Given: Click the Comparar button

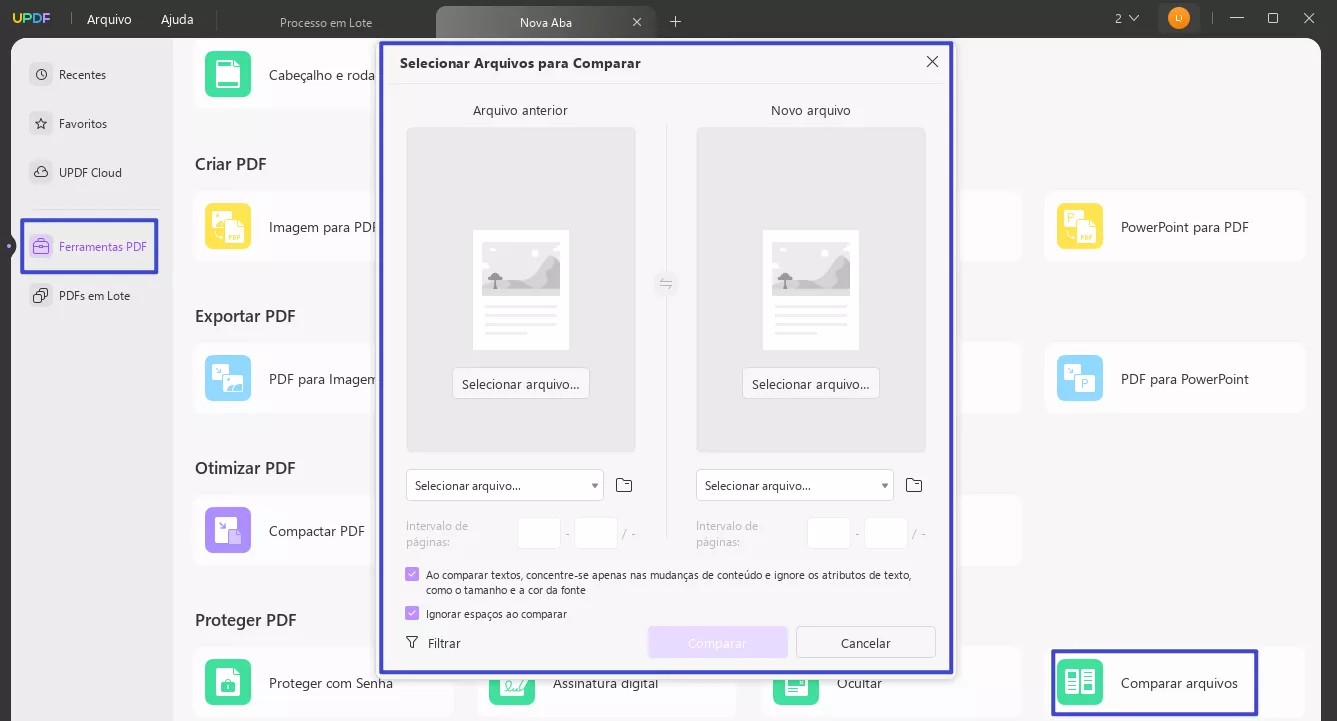Looking at the screenshot, I should coord(718,643).
